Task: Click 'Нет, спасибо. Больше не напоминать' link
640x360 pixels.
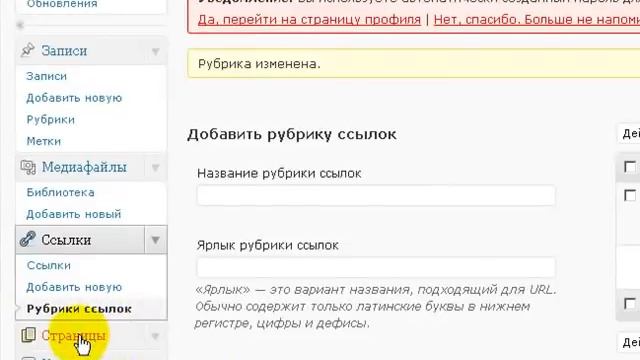Action: [x=537, y=20]
